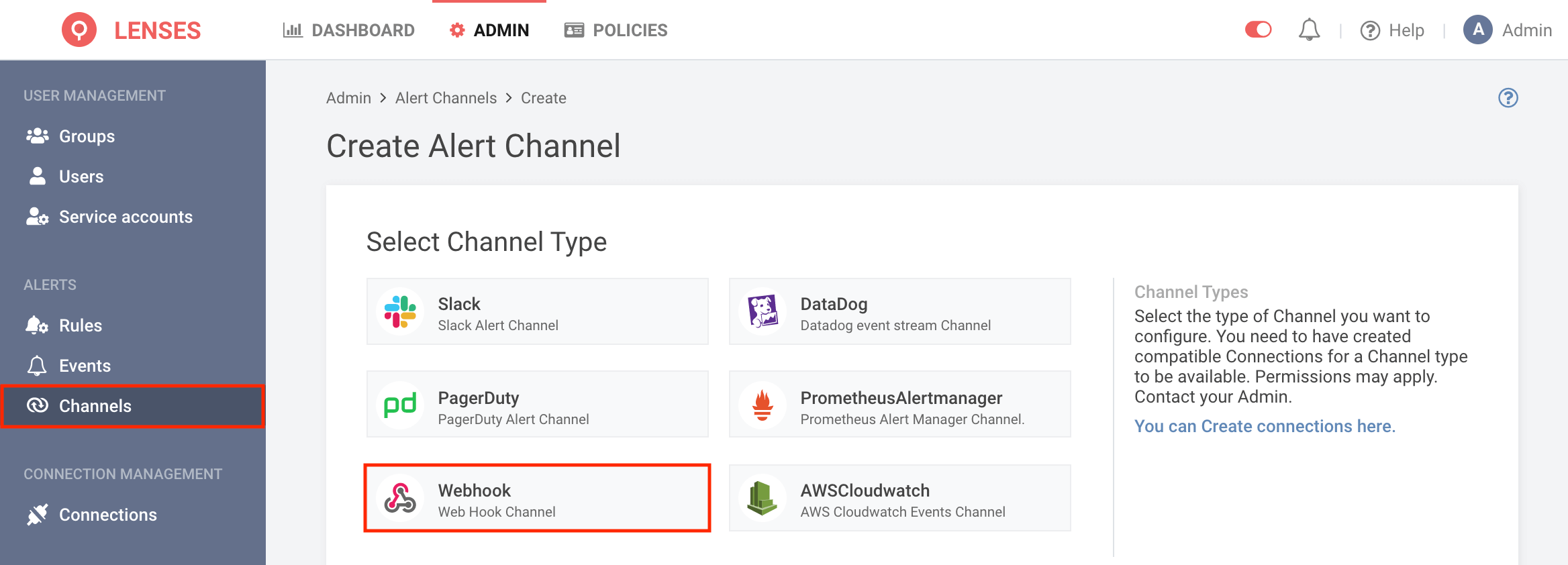The width and height of the screenshot is (1568, 565).
Task: Open alert Rules in the sidebar
Action: pyautogui.click(x=133, y=325)
